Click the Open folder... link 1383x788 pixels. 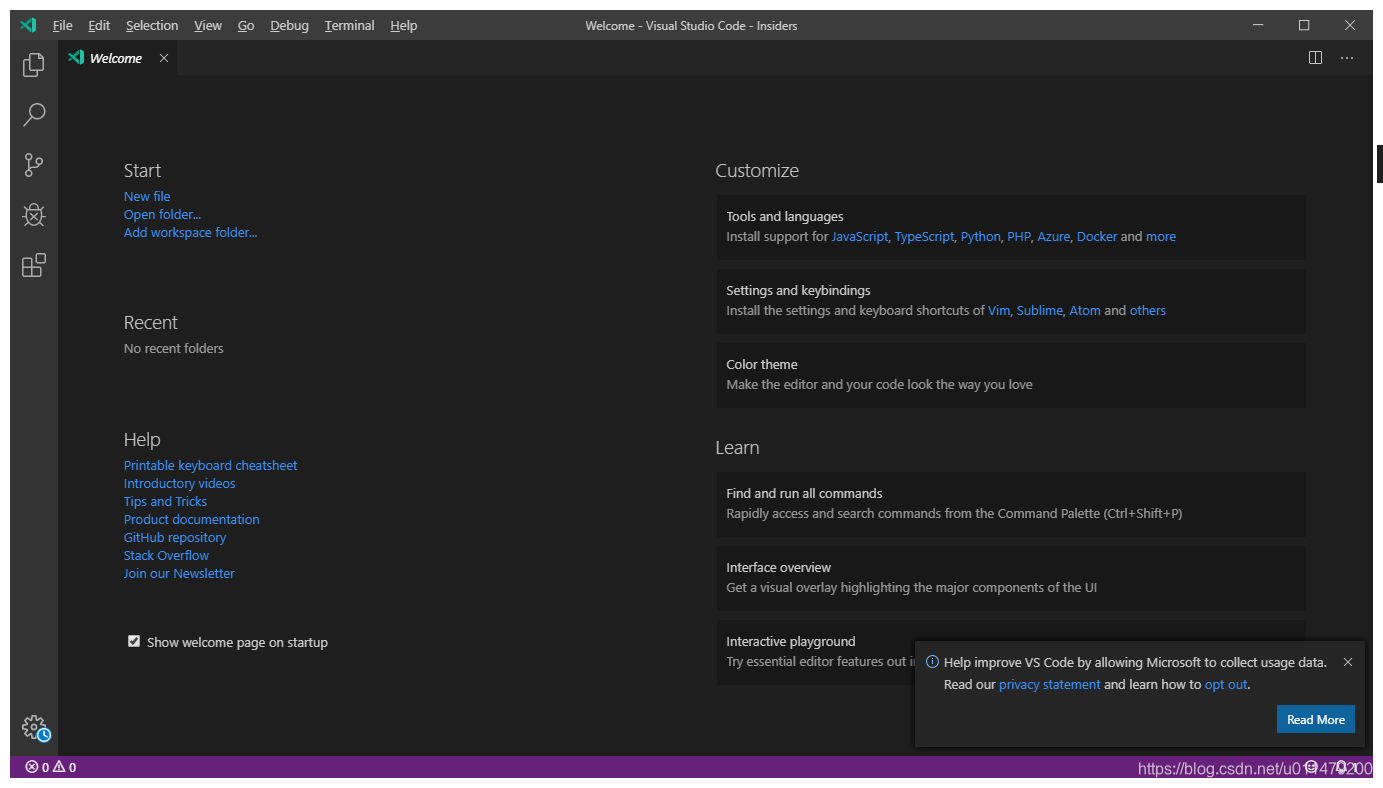tap(162, 214)
